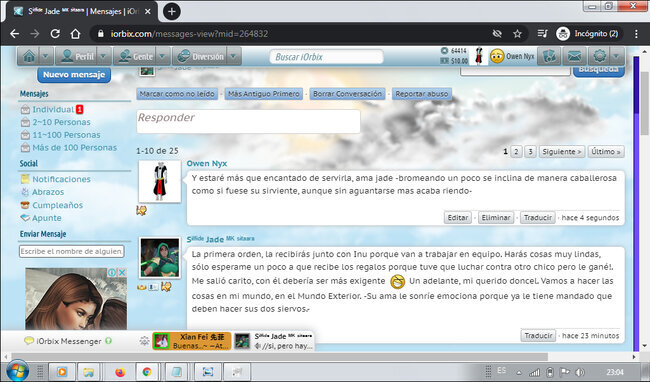Screen dimensions: 650x382
Task: Click Editar on Owen Nyx's message
Action: pos(458,218)
